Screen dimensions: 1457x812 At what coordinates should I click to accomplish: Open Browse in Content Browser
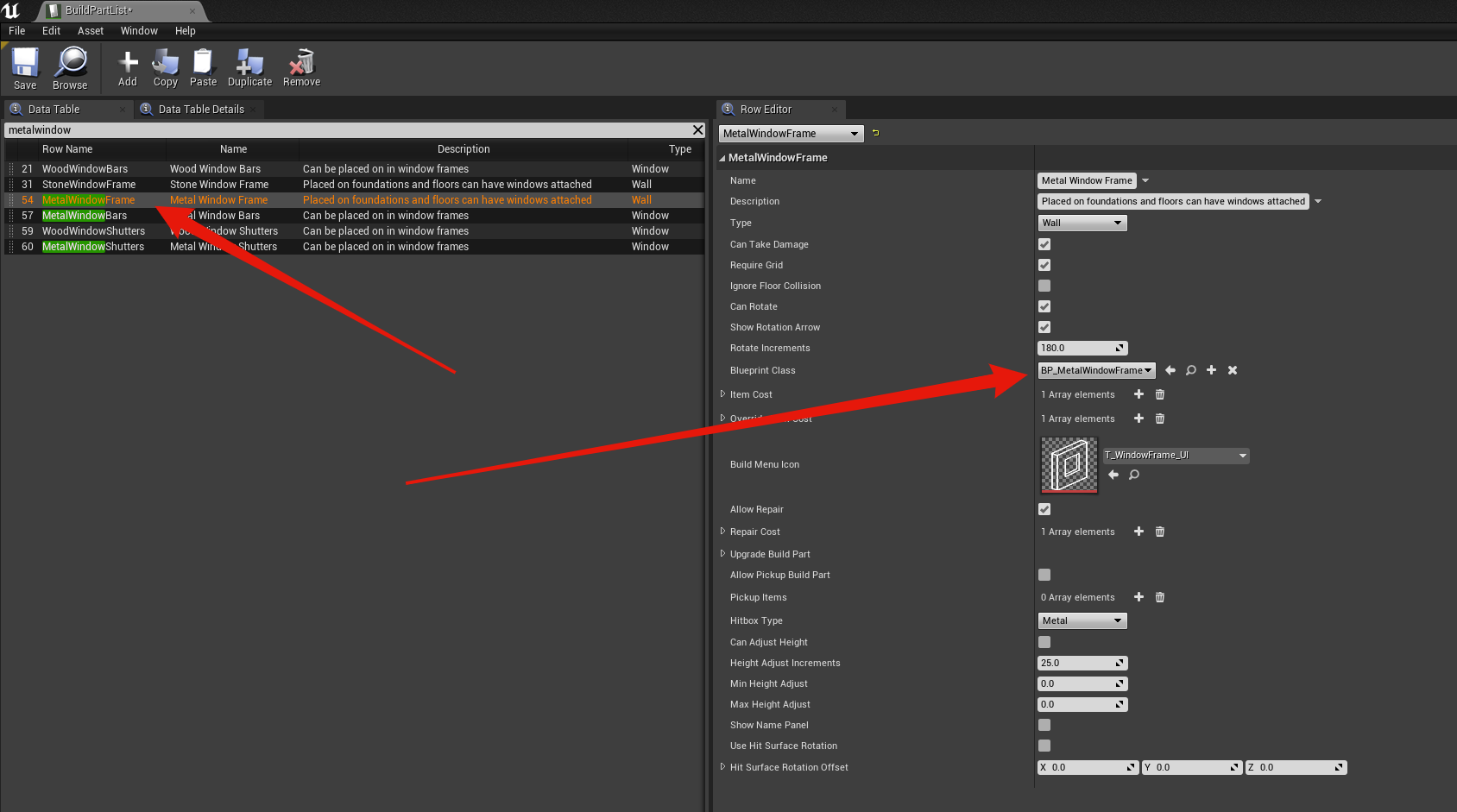coord(70,68)
